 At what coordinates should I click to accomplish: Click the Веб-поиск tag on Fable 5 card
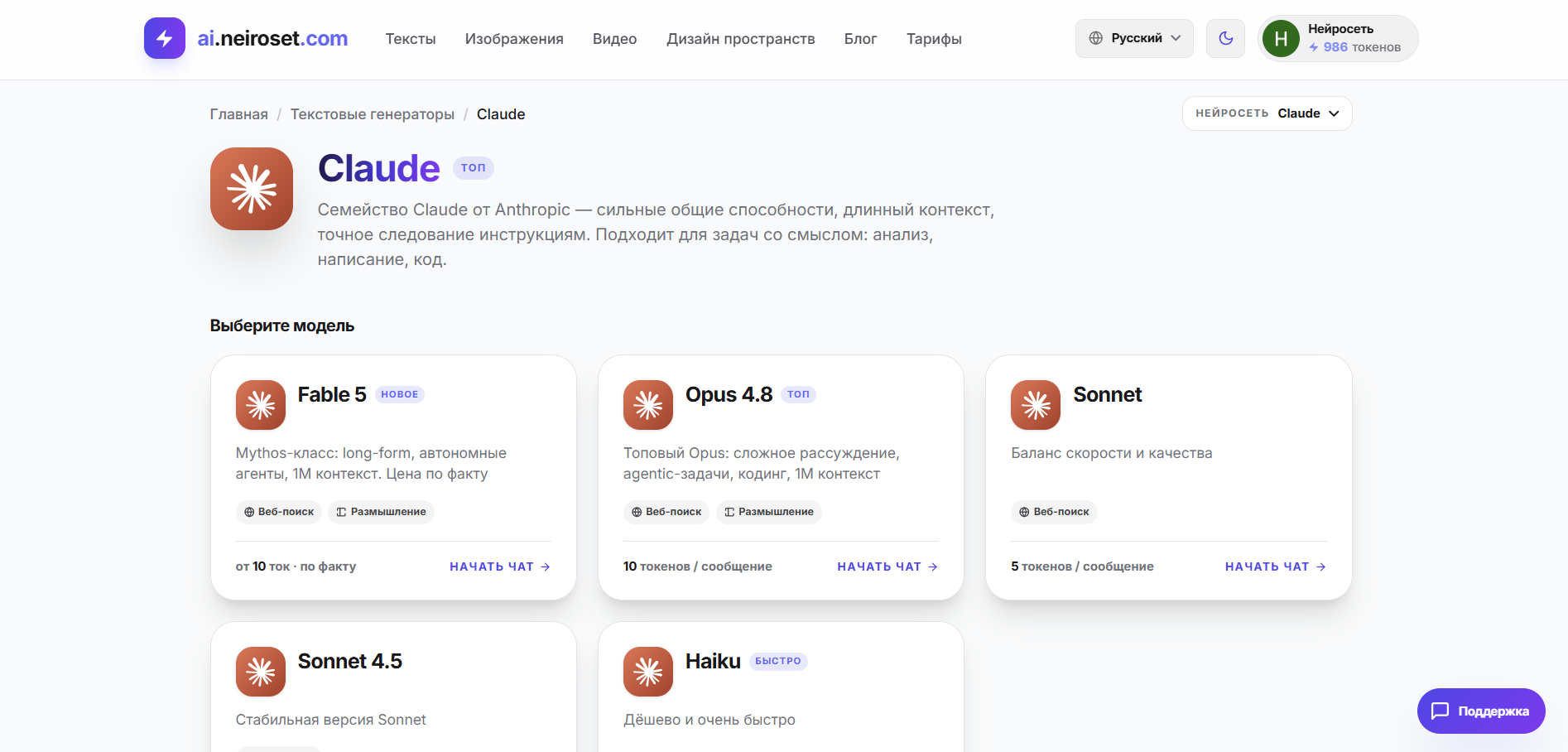279,512
